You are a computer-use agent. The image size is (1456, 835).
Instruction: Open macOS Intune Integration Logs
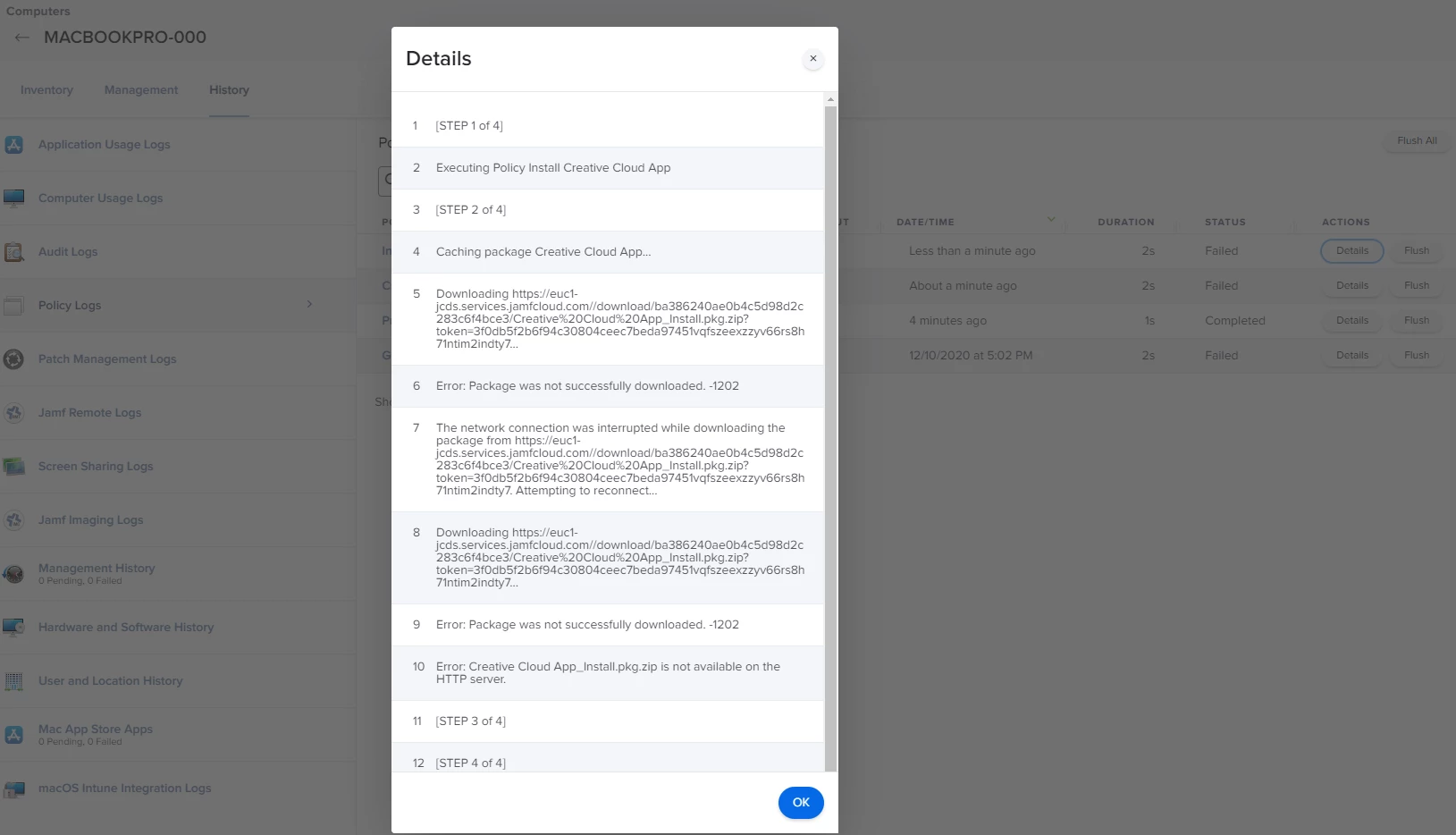(124, 788)
